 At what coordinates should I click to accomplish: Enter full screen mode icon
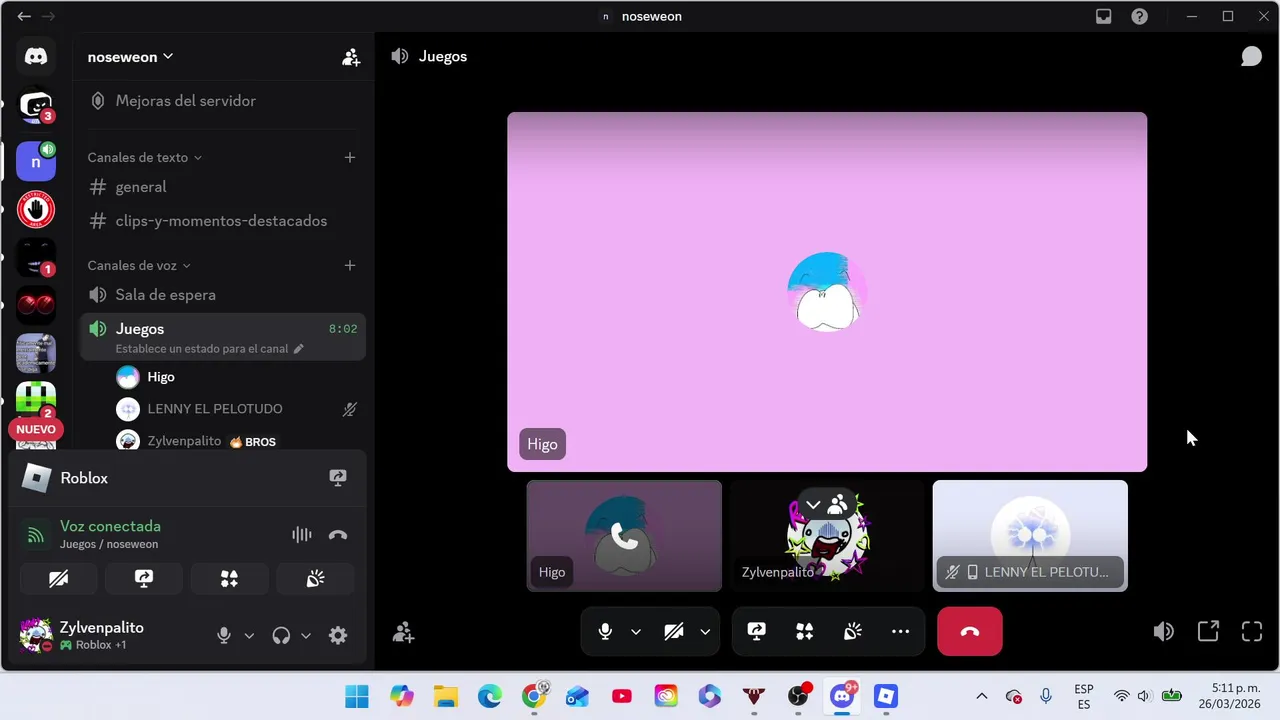tap(1252, 631)
